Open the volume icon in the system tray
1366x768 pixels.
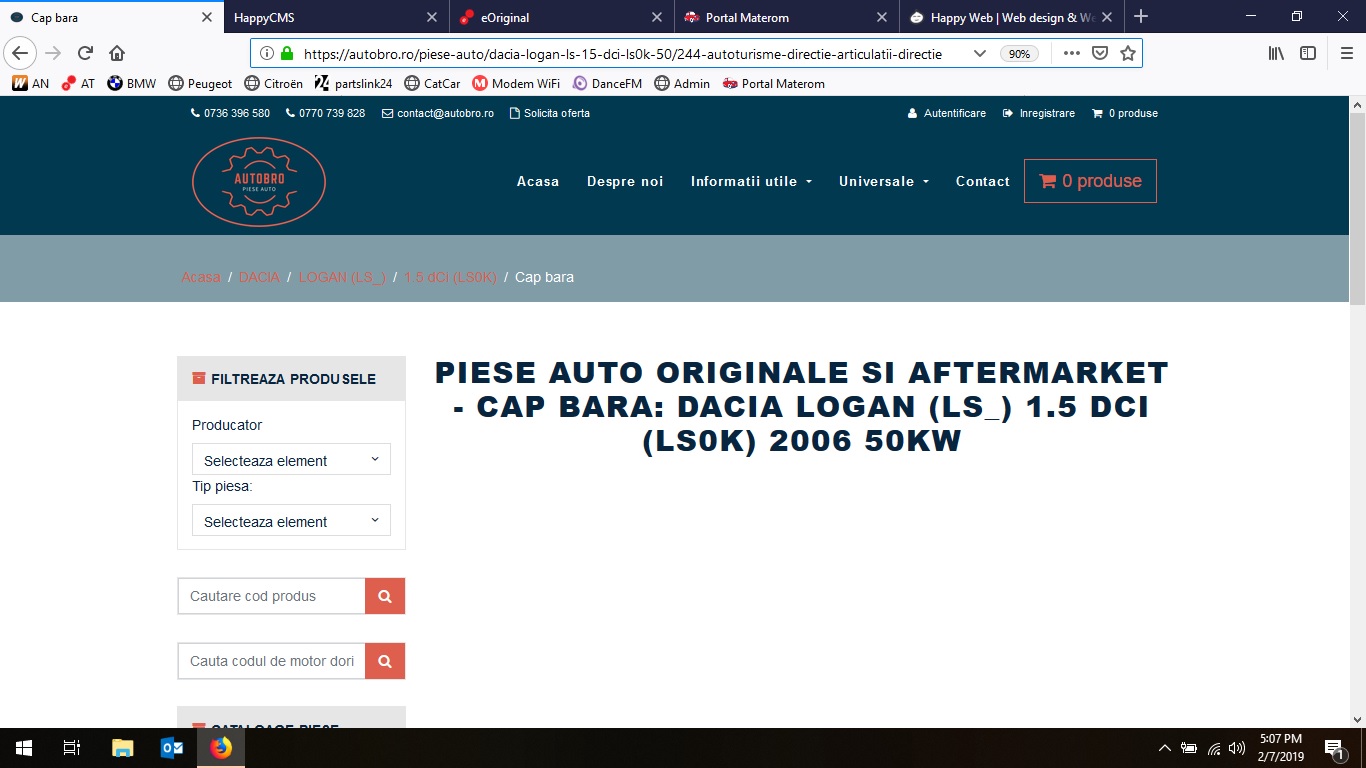(x=1237, y=748)
